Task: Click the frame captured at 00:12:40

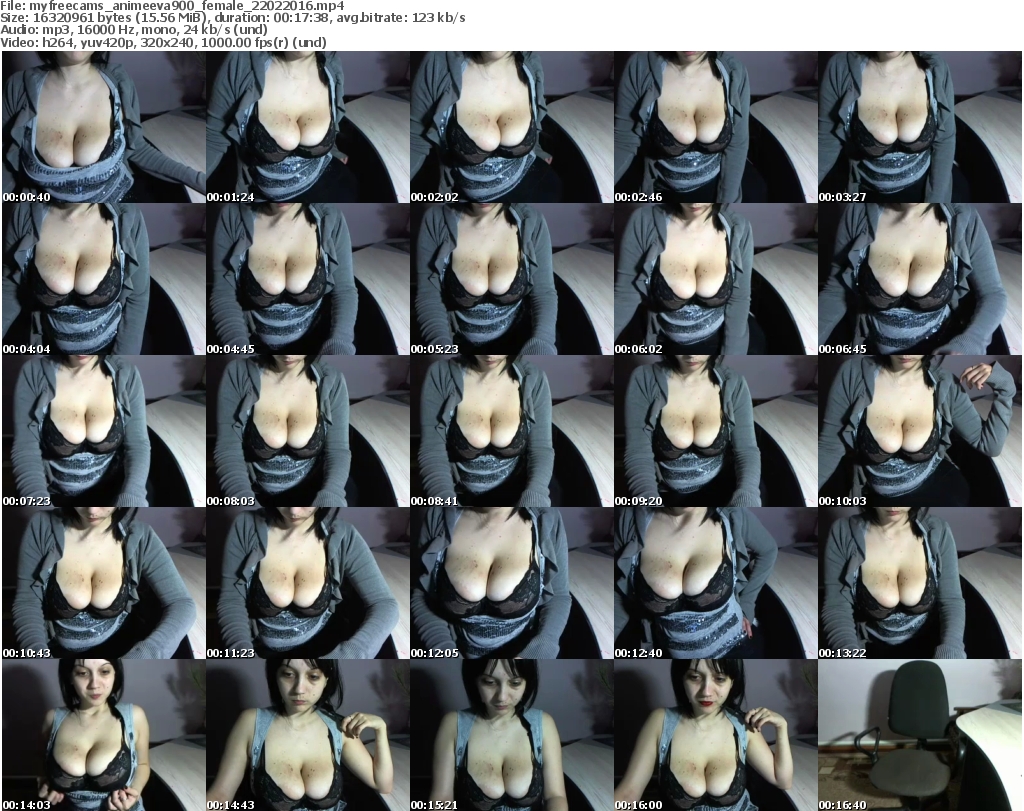Action: tap(716, 583)
